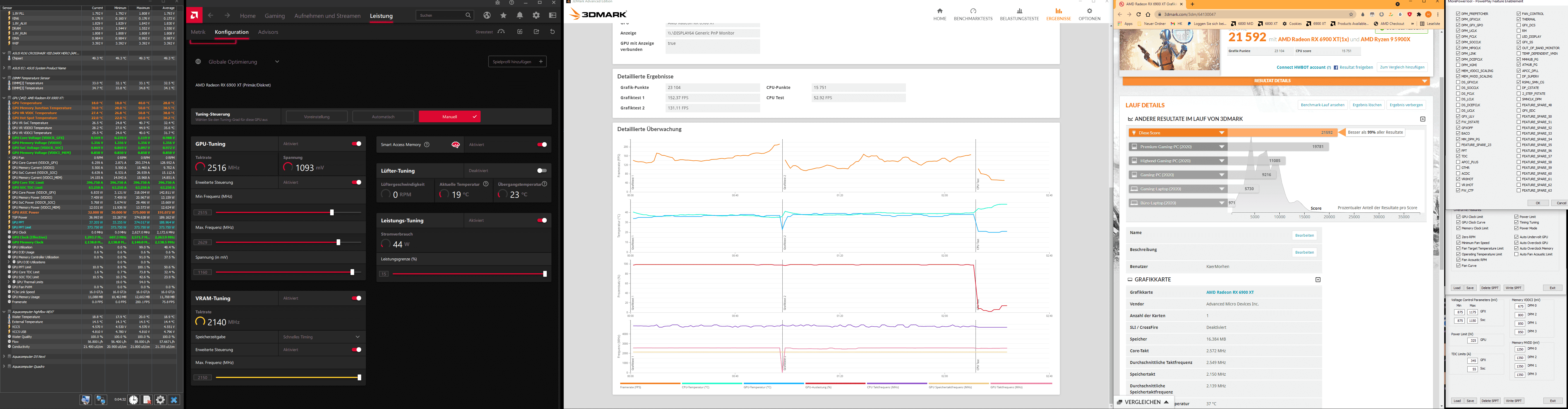Screen dimensions: 1568x409
Task: Expand Globale Optimierung dropdown
Action: click(277, 61)
